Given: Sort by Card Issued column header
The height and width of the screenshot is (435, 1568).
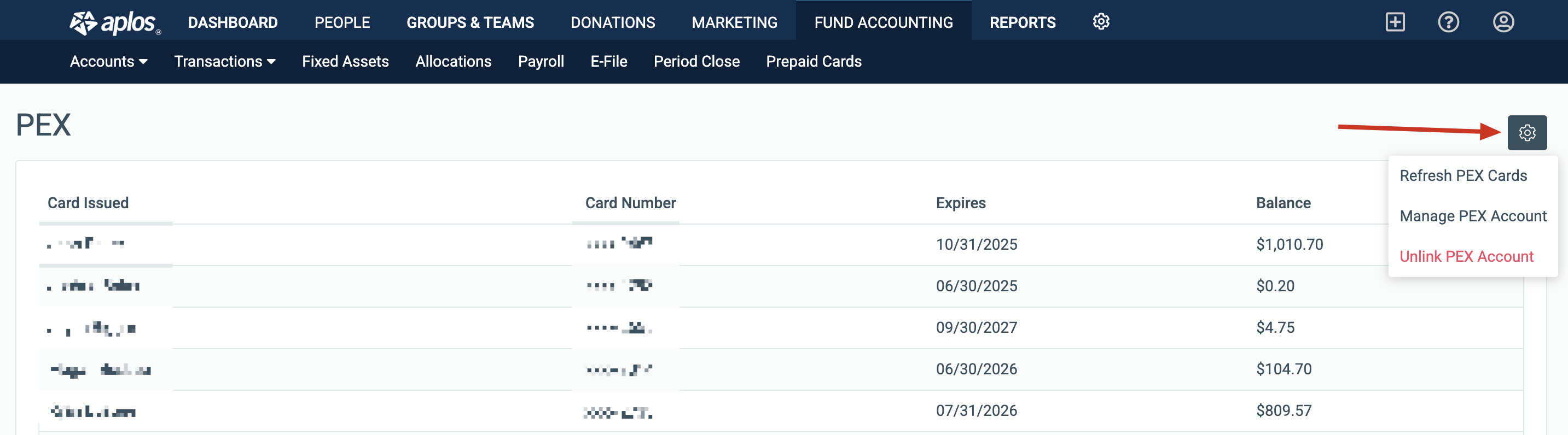Looking at the screenshot, I should point(88,203).
